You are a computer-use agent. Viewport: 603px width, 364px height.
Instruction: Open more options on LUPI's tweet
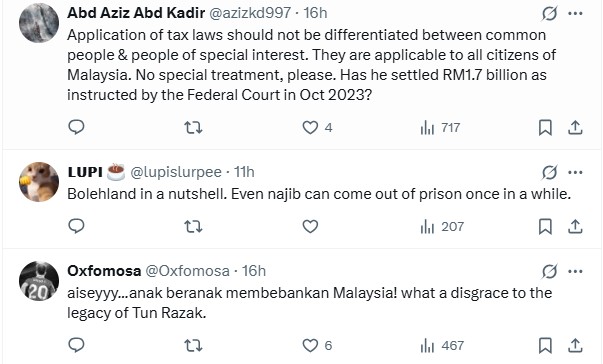[x=575, y=173]
